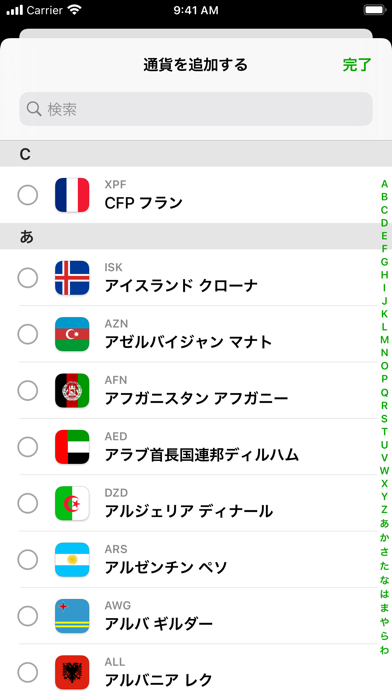Screen dimensions: 392x696
Task: Select the radio circle for アルバ ギルダー
Action: (28, 616)
